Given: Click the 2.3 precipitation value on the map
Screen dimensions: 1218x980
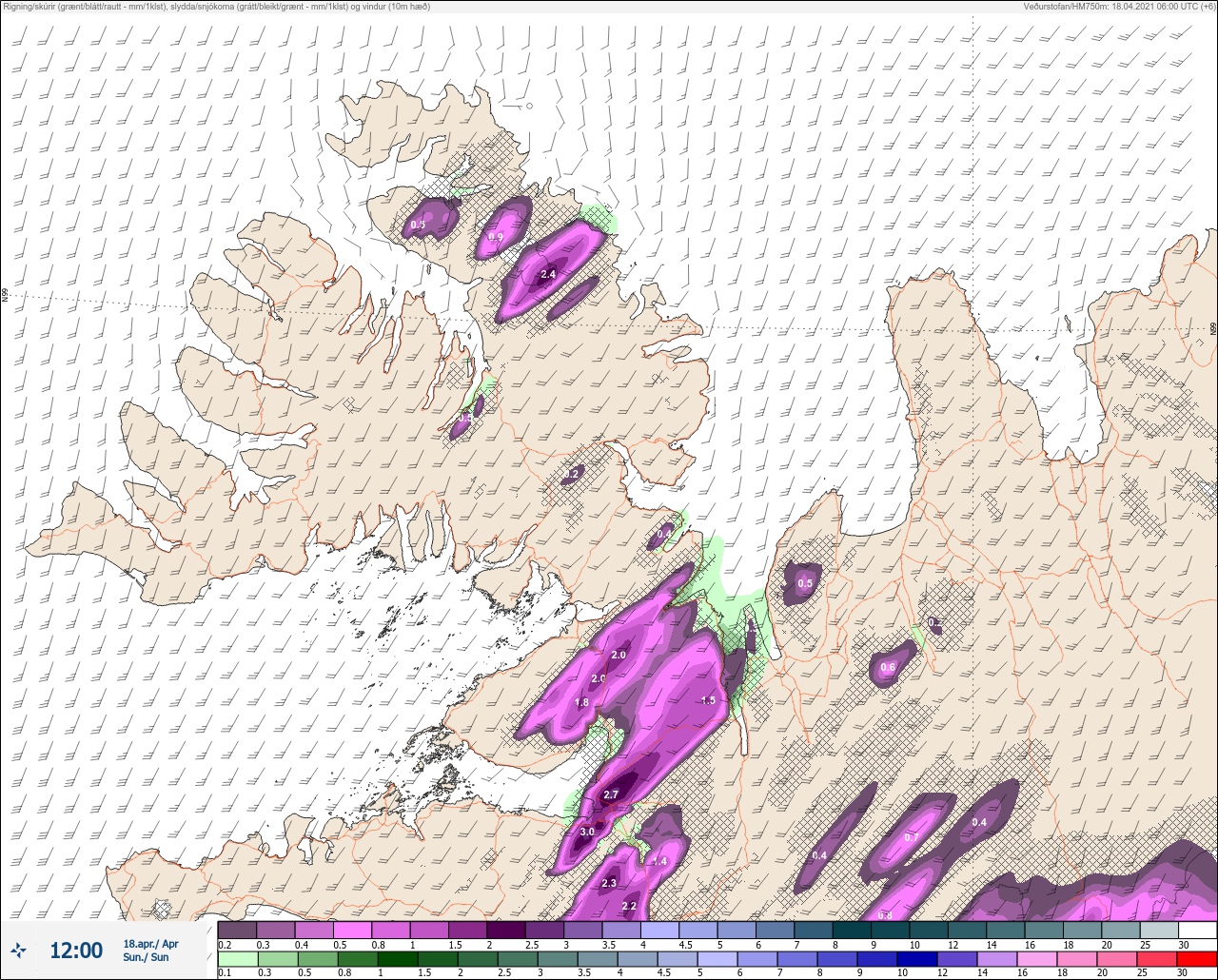Looking at the screenshot, I should pyautogui.click(x=609, y=884).
